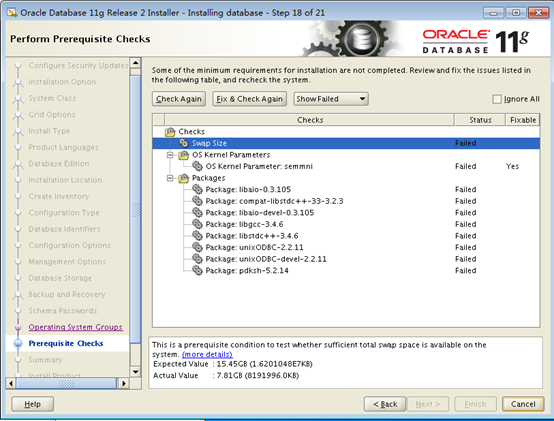Click the Checks column header
Screen dimensions: 554x421
310,120
